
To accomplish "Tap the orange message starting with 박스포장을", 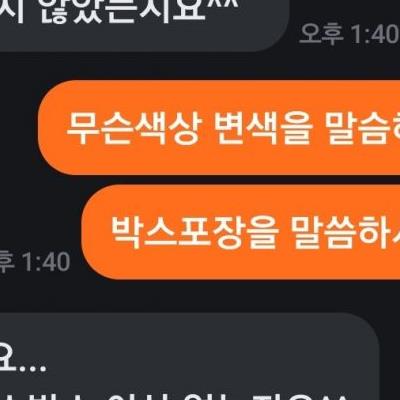I will 241,232.
